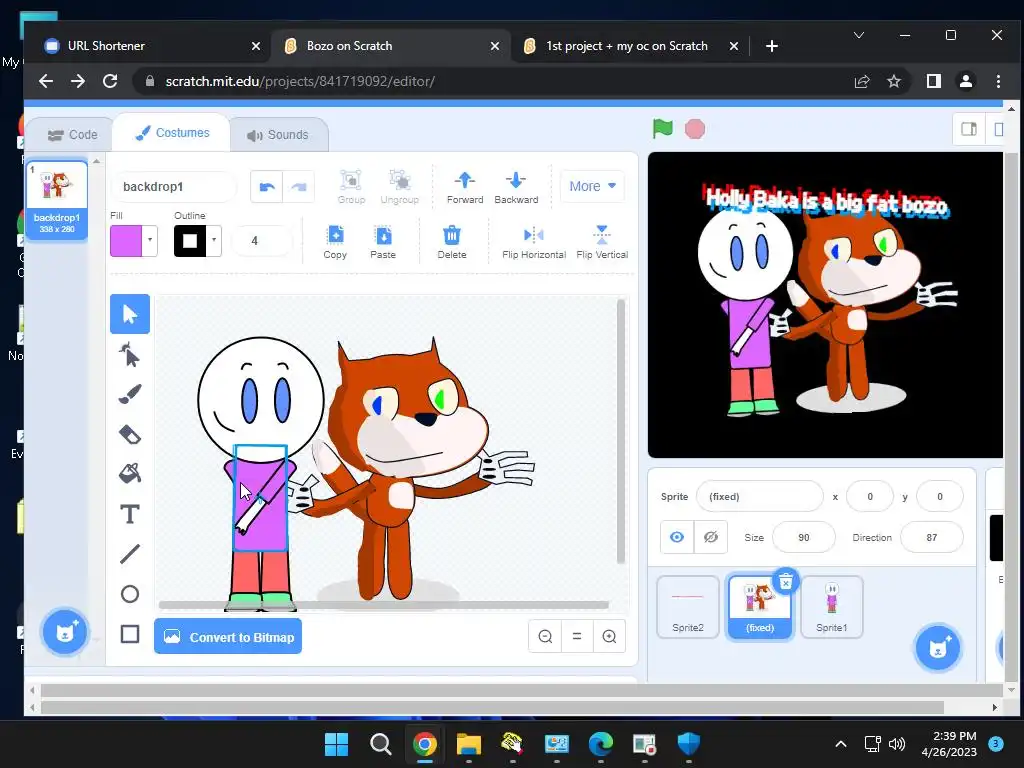
Task: Copy the selected shape
Action: point(335,242)
